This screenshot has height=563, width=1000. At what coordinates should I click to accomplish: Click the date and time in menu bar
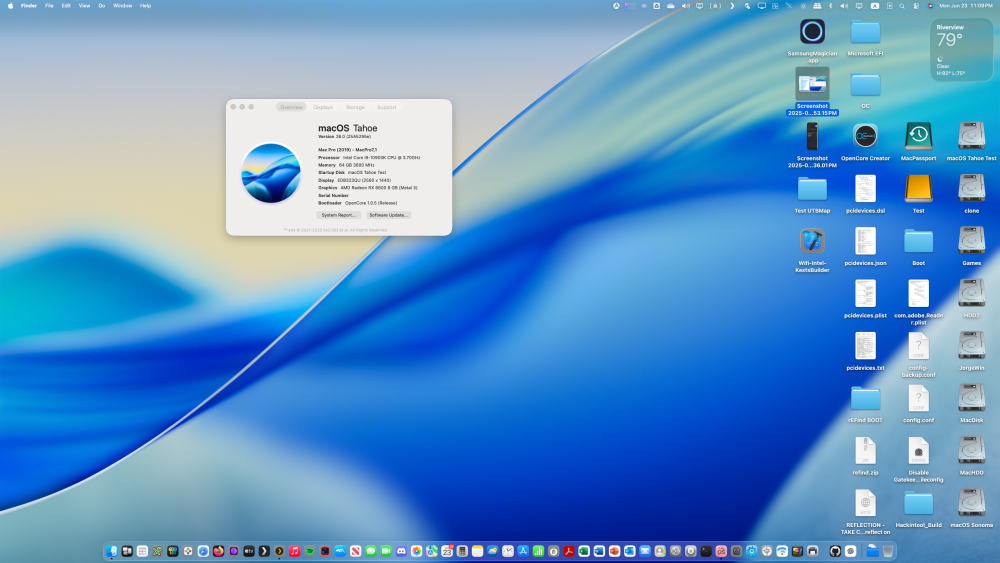pos(966,6)
